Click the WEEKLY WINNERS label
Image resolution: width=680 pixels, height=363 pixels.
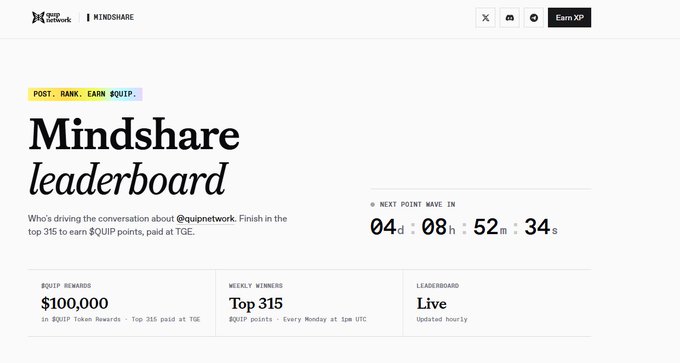pos(256,286)
